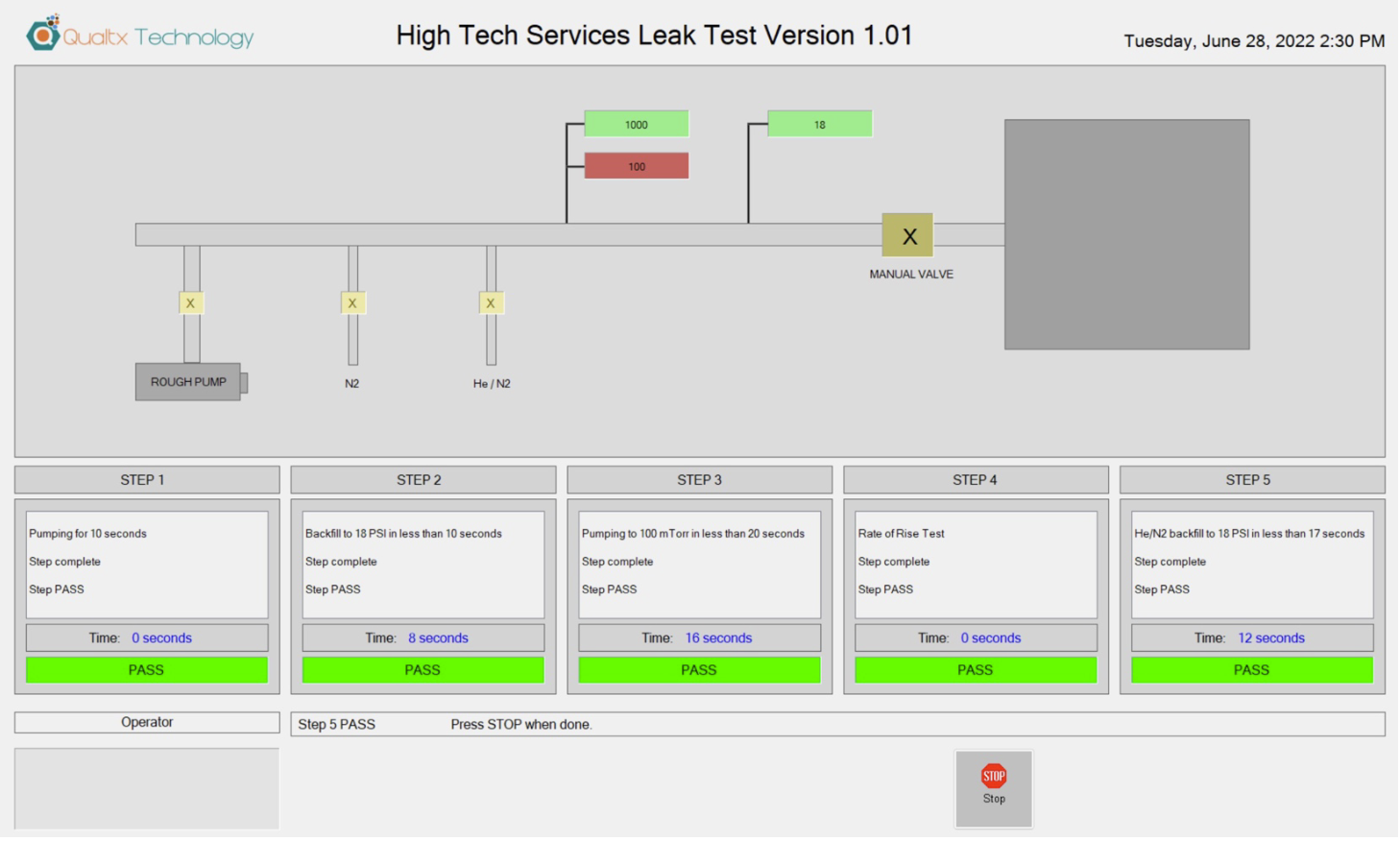Viewport: 1400px width, 841px height.
Task: Click the Step 4 green PASS bar
Action: 976,670
